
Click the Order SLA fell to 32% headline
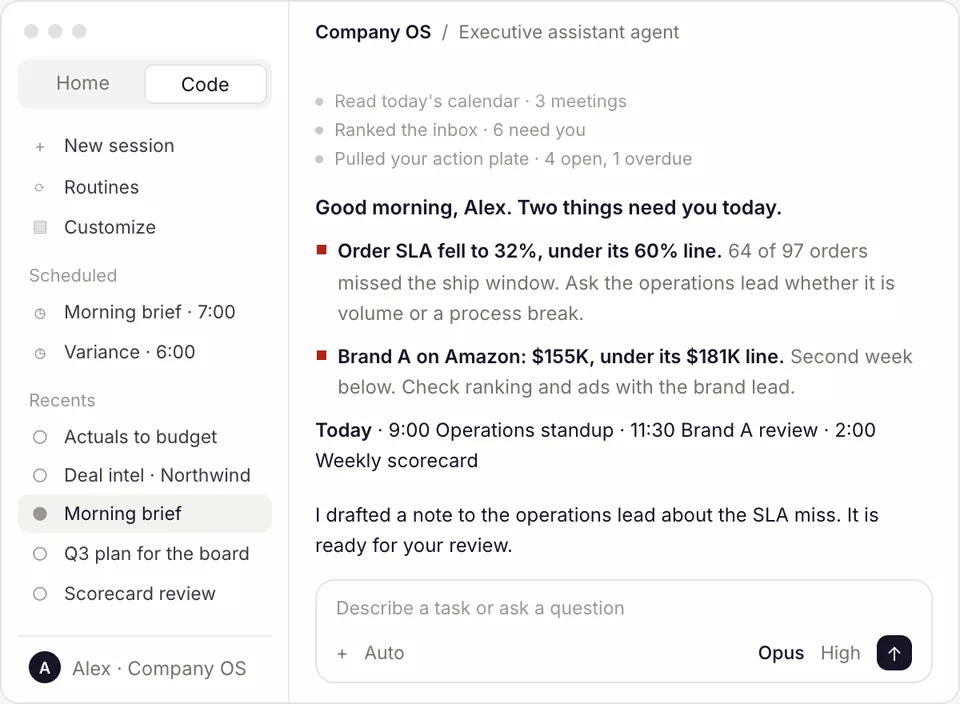coord(530,251)
